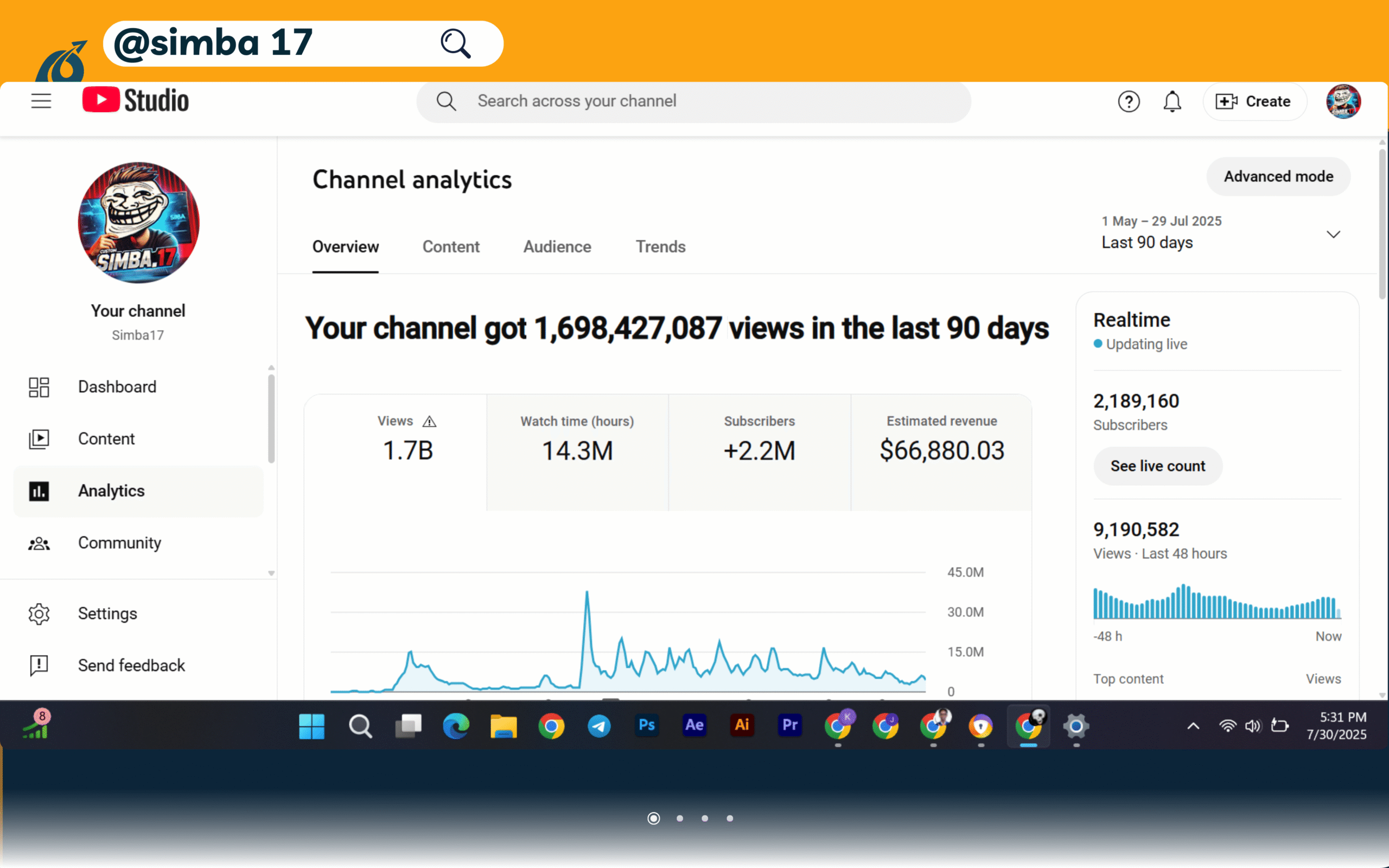Open the notifications bell
Screen dimensions: 1389x868
point(1172,101)
